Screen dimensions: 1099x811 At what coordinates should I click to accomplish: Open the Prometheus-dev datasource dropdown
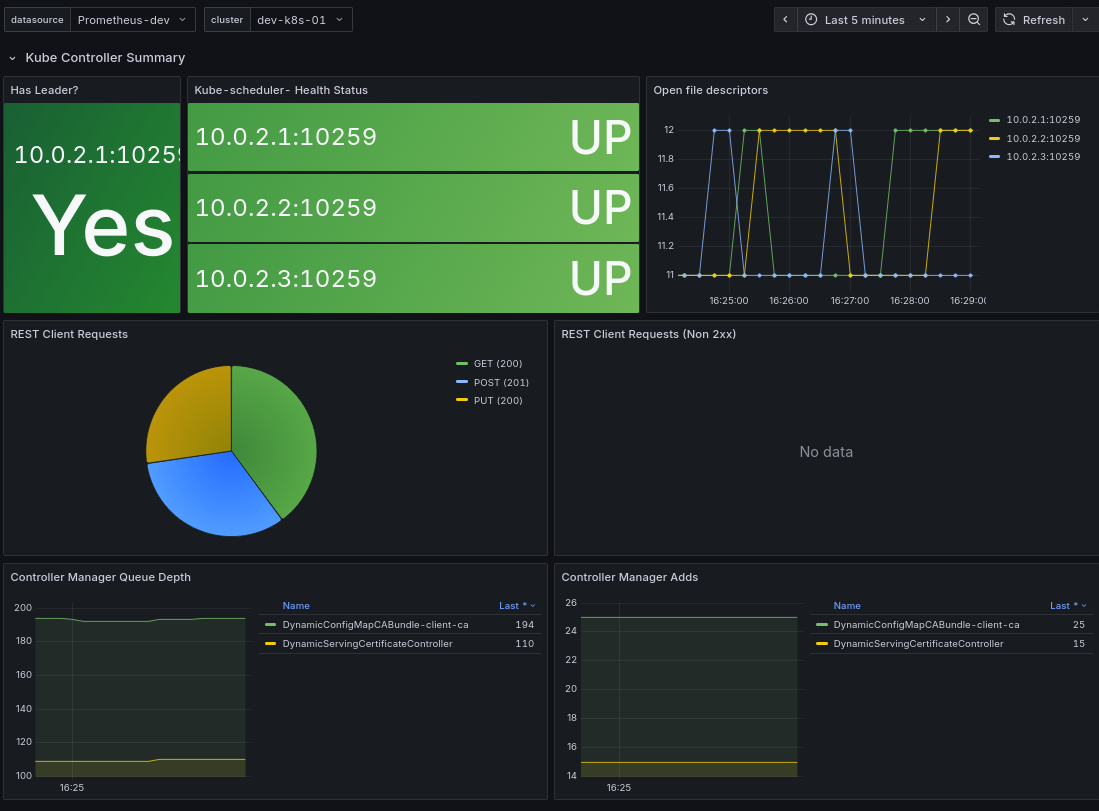coord(132,20)
